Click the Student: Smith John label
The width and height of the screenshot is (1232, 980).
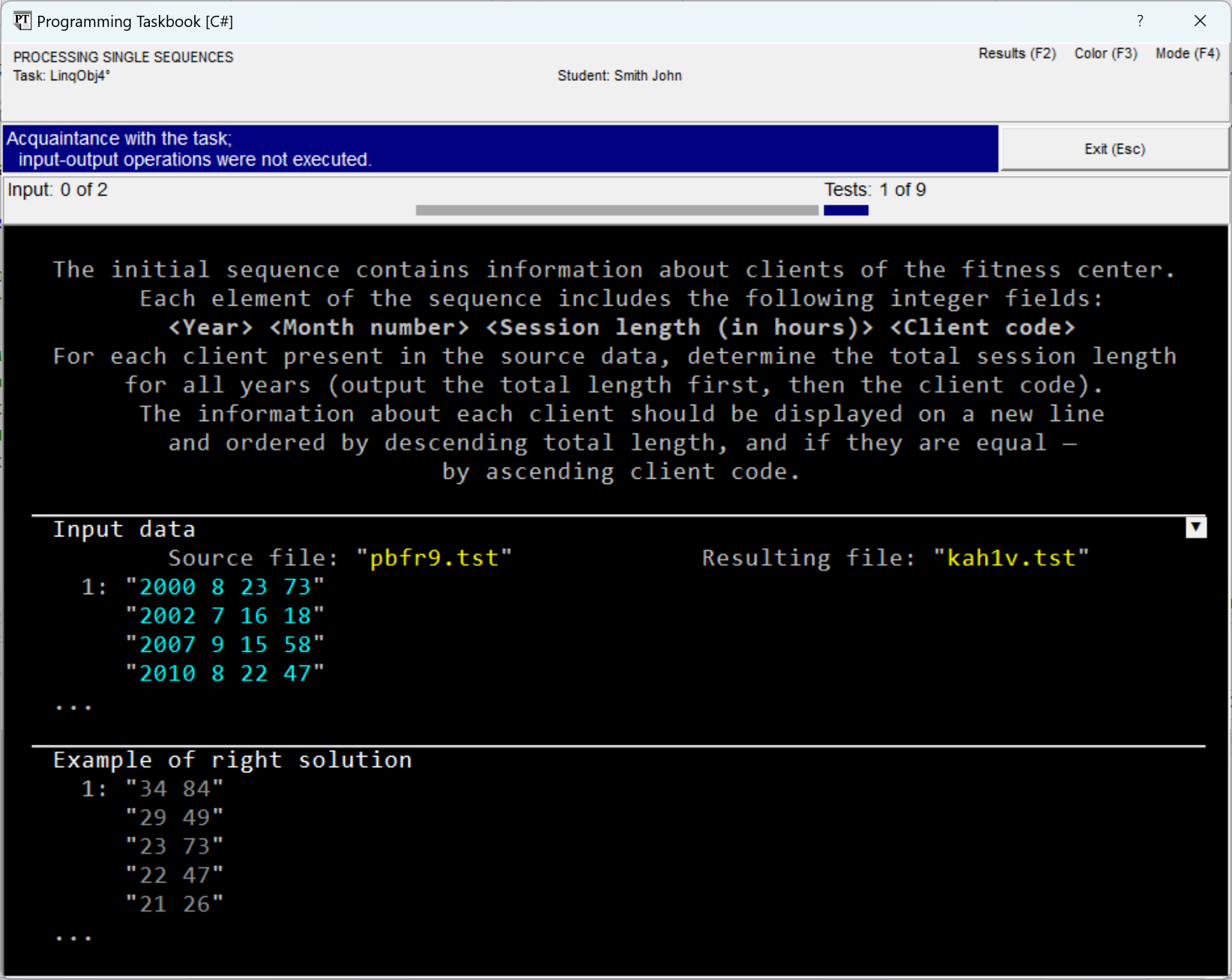pyautogui.click(x=619, y=76)
